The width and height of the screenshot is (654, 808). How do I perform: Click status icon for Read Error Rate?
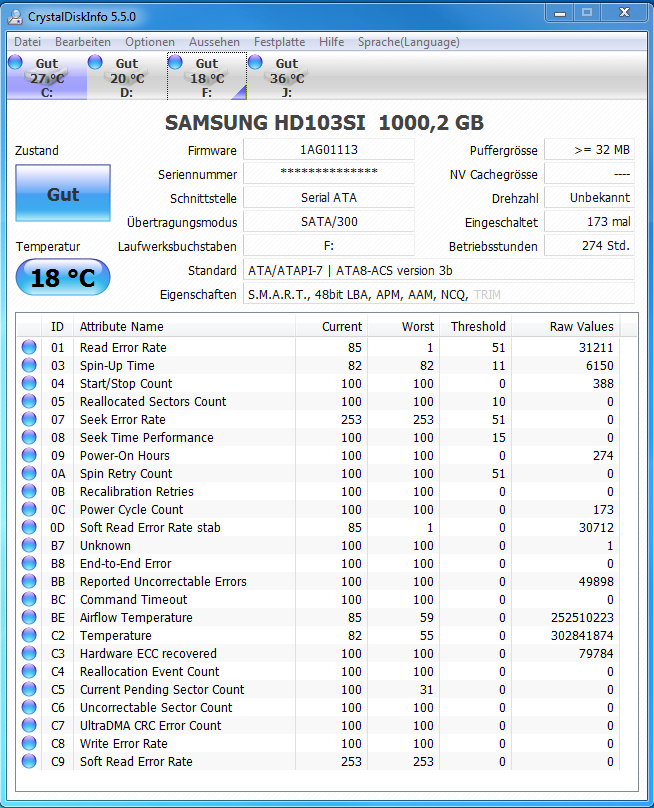(29, 347)
